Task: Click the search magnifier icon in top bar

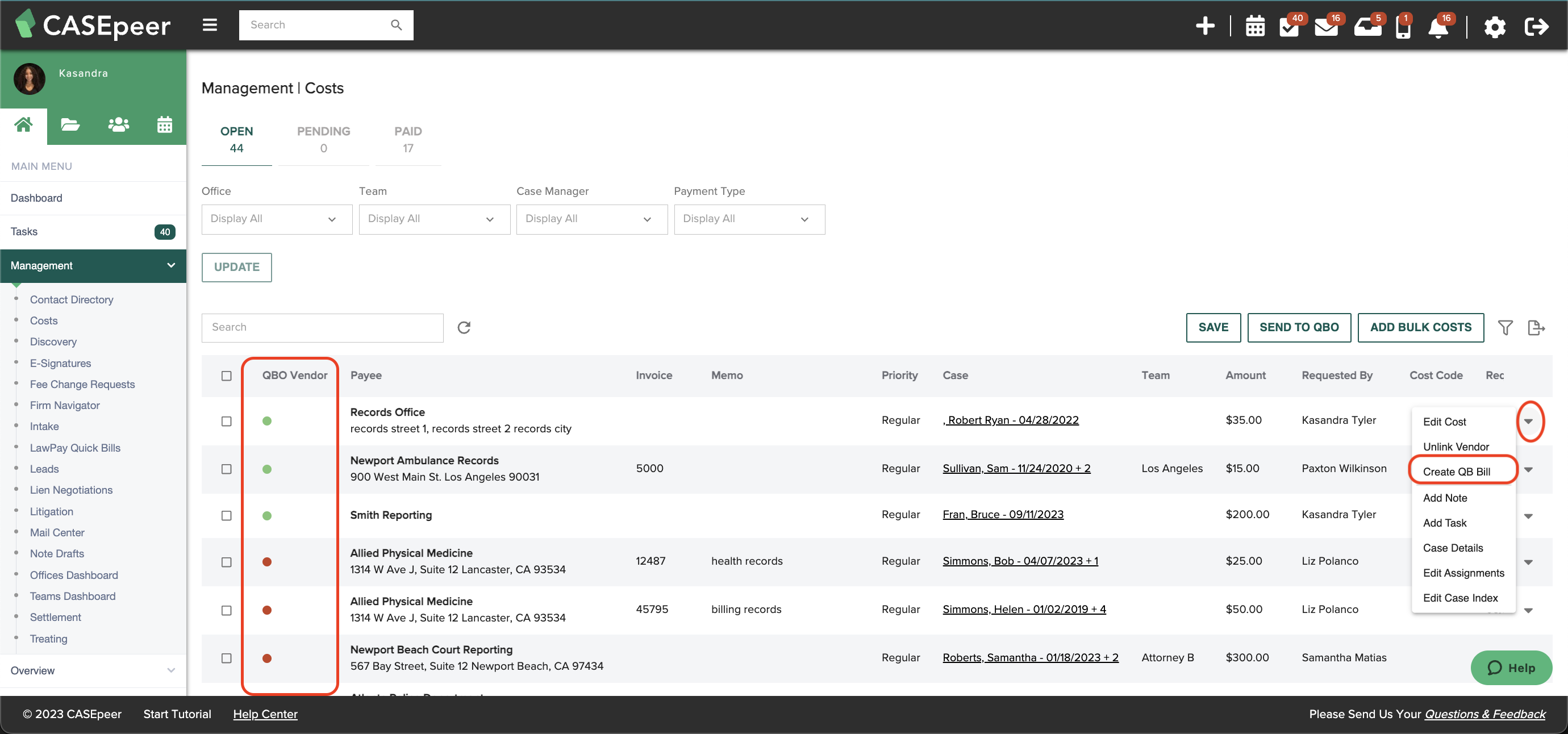Action: 397,25
